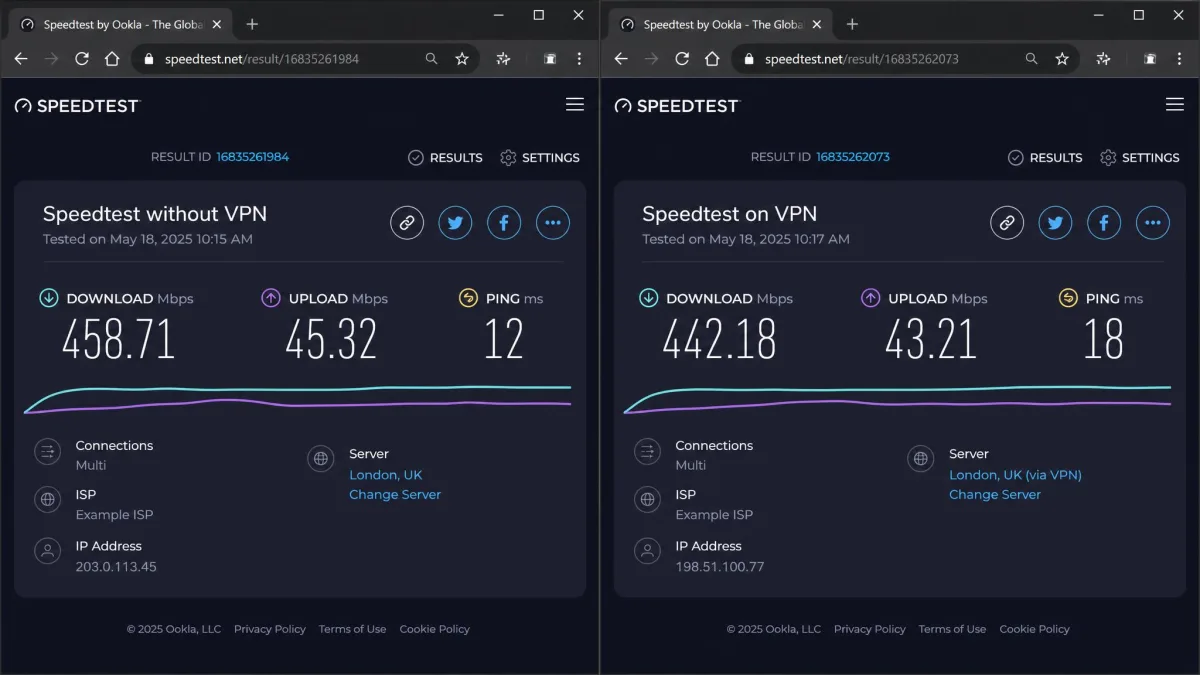Open more options for Speedtest without VPN result
This screenshot has width=1200, height=675.
(x=553, y=223)
